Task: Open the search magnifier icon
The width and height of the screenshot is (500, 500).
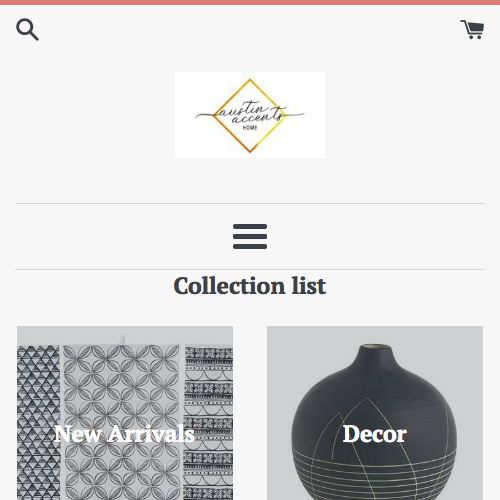Action: (x=27, y=30)
